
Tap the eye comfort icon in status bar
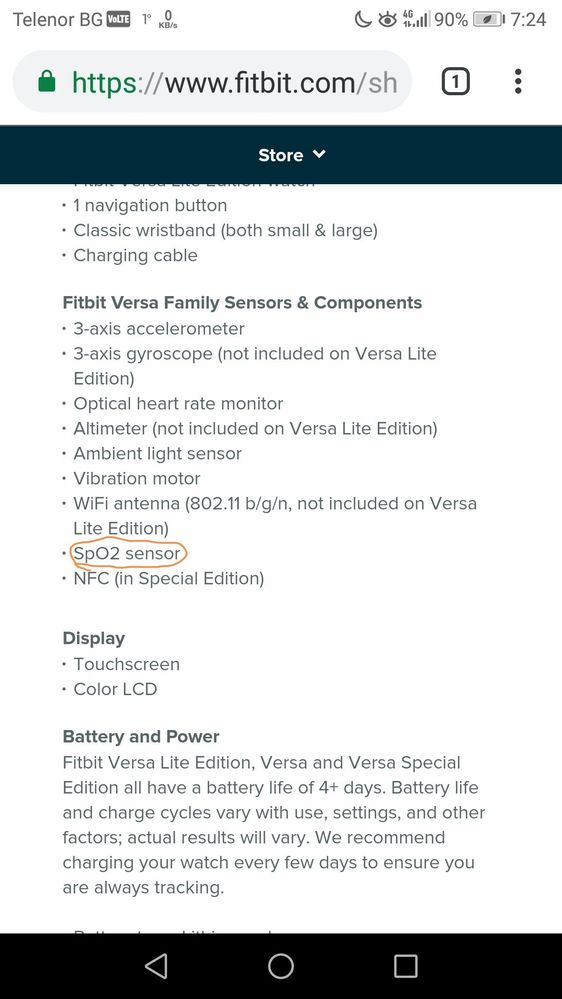point(387,20)
